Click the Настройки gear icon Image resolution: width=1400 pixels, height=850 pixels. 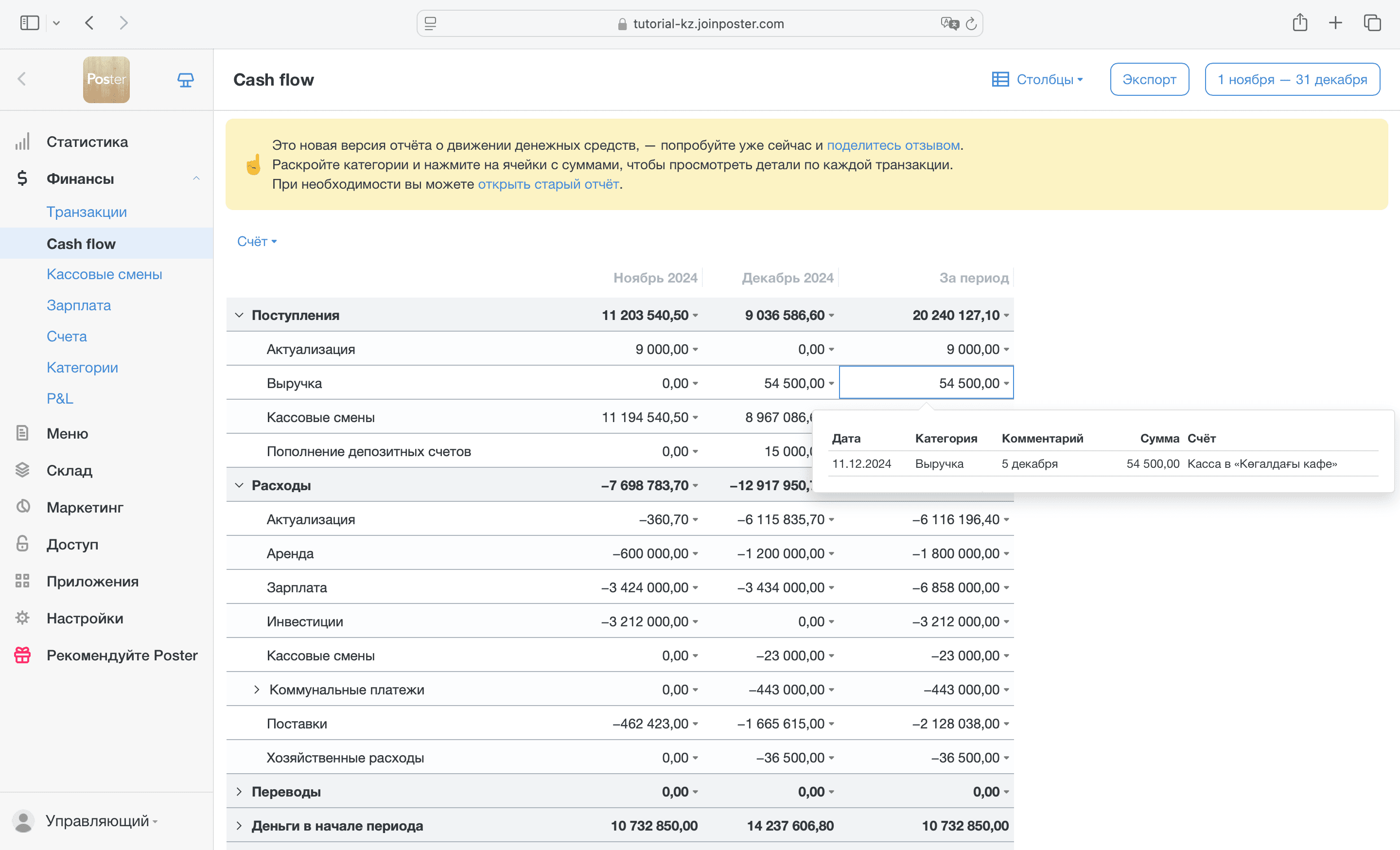tap(22, 618)
